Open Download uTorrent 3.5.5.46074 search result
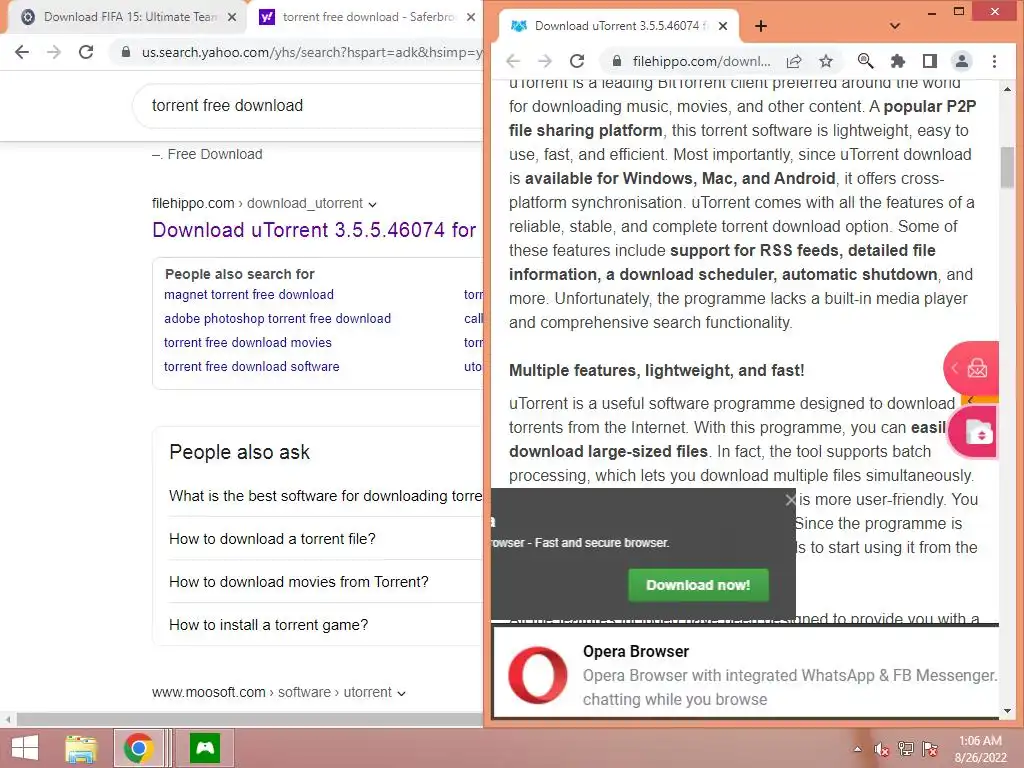Image resolution: width=1024 pixels, height=768 pixels. click(x=314, y=230)
